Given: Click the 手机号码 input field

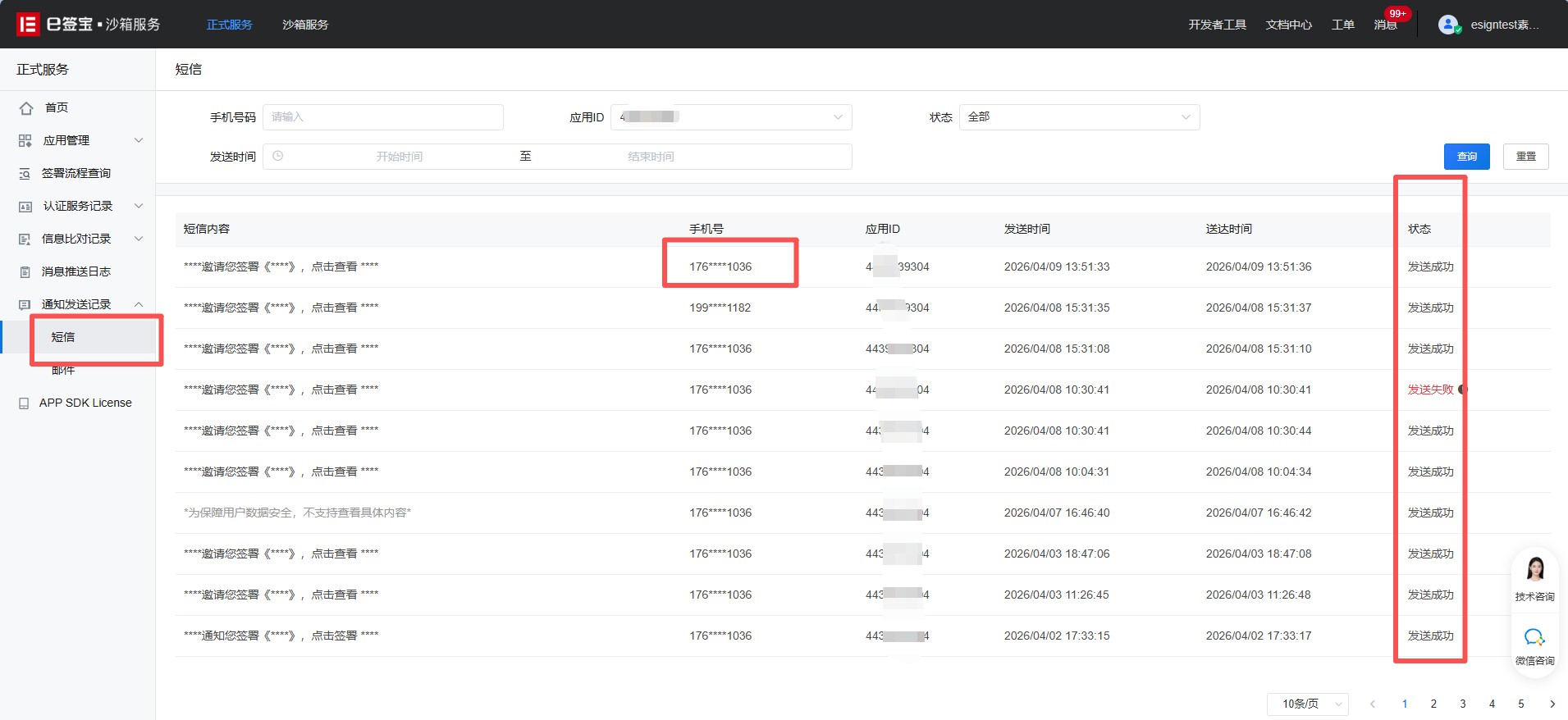Looking at the screenshot, I should point(382,117).
